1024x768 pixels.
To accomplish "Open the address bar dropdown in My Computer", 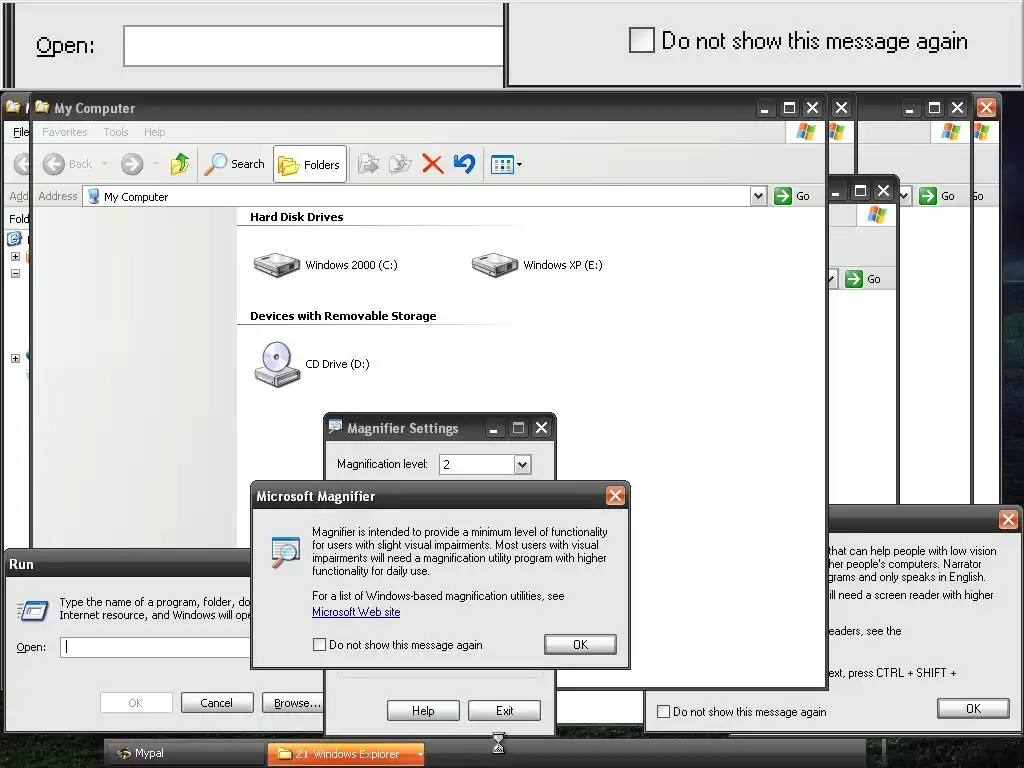I will (x=758, y=196).
